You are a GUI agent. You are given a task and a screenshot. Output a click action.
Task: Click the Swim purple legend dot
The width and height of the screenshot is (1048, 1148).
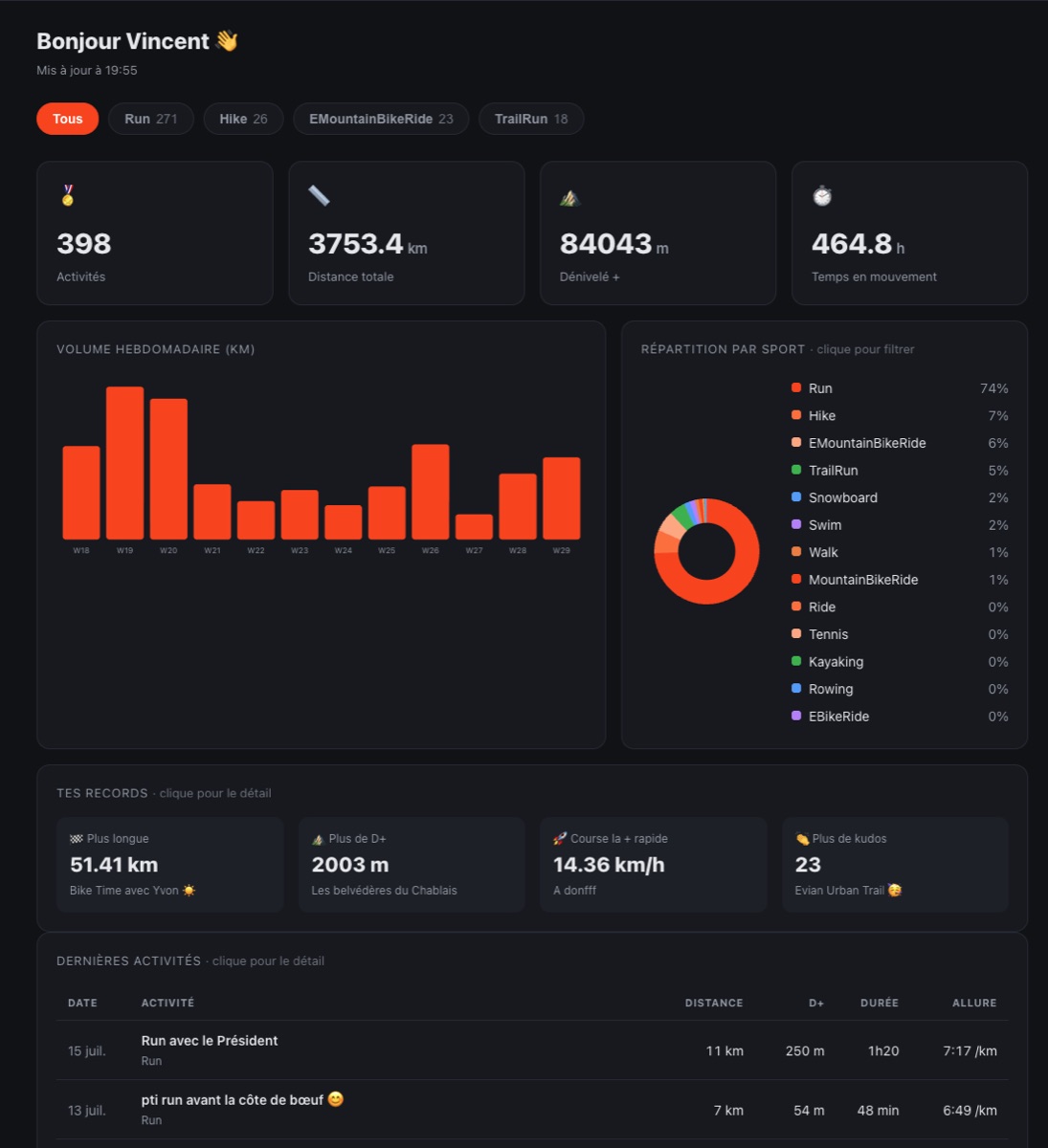click(x=796, y=524)
